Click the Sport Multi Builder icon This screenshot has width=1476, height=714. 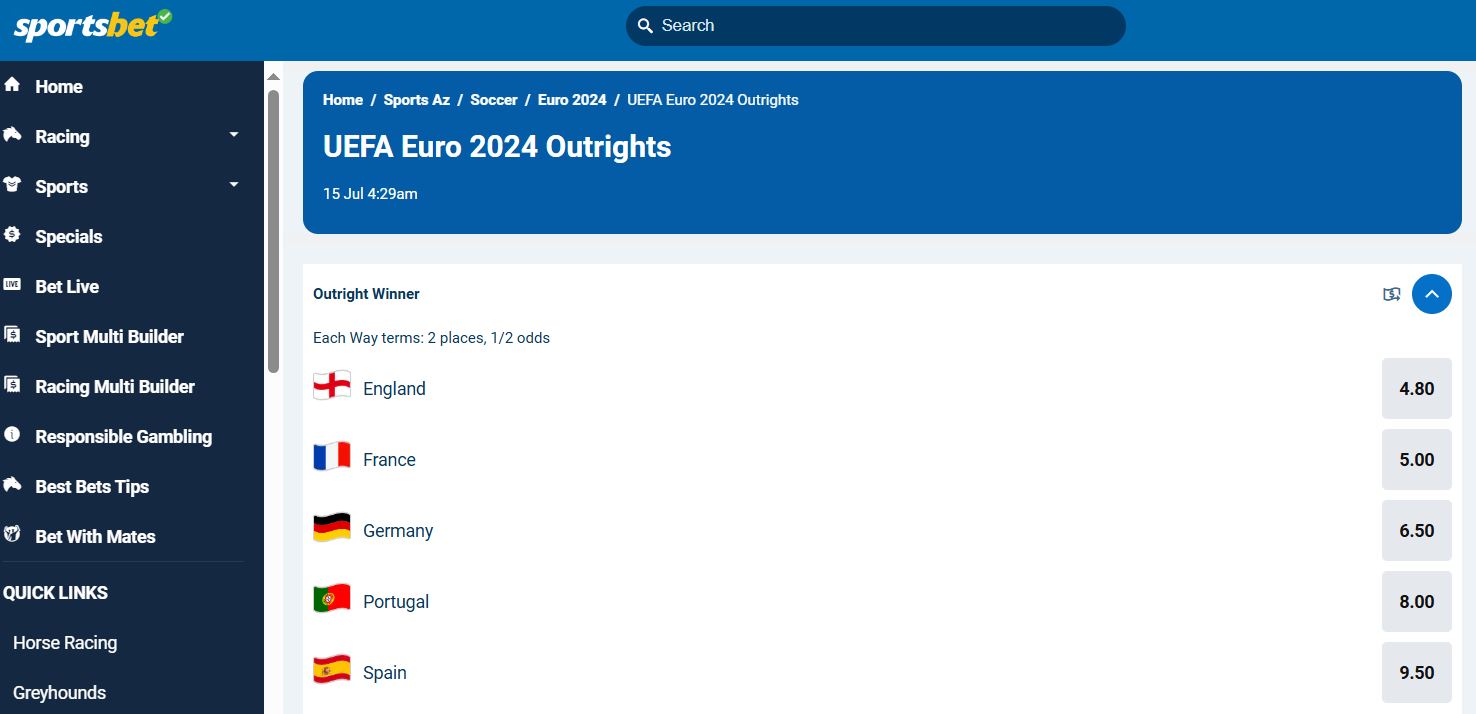pos(12,335)
